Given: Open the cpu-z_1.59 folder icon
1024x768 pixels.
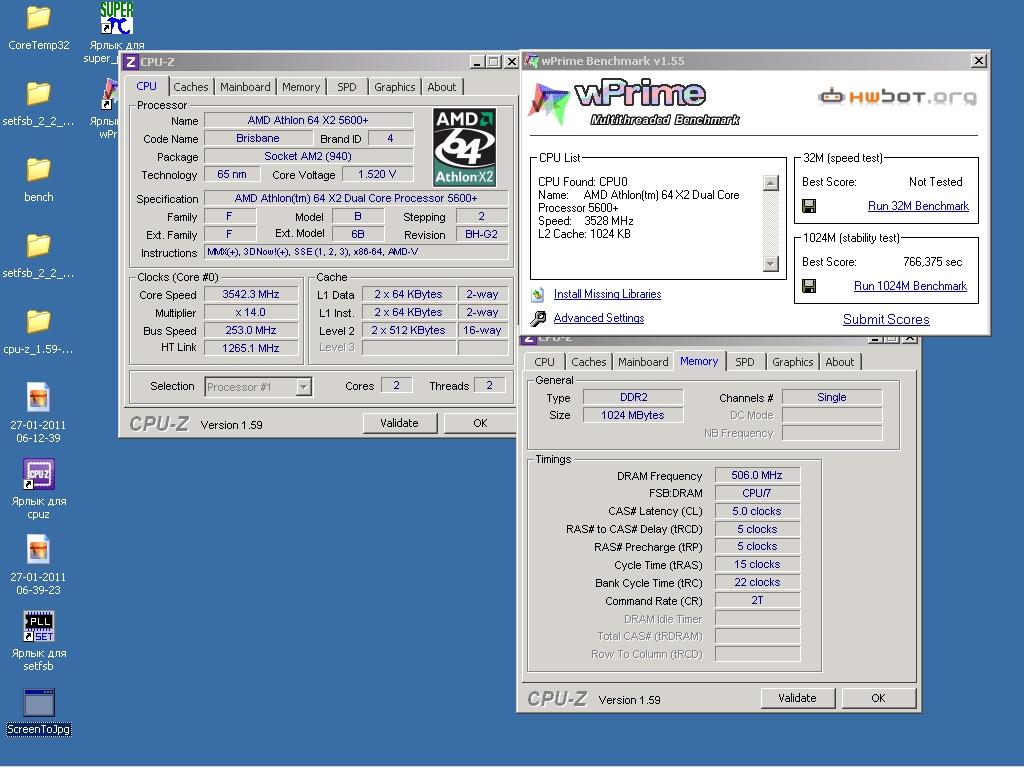Looking at the screenshot, I should click(39, 322).
